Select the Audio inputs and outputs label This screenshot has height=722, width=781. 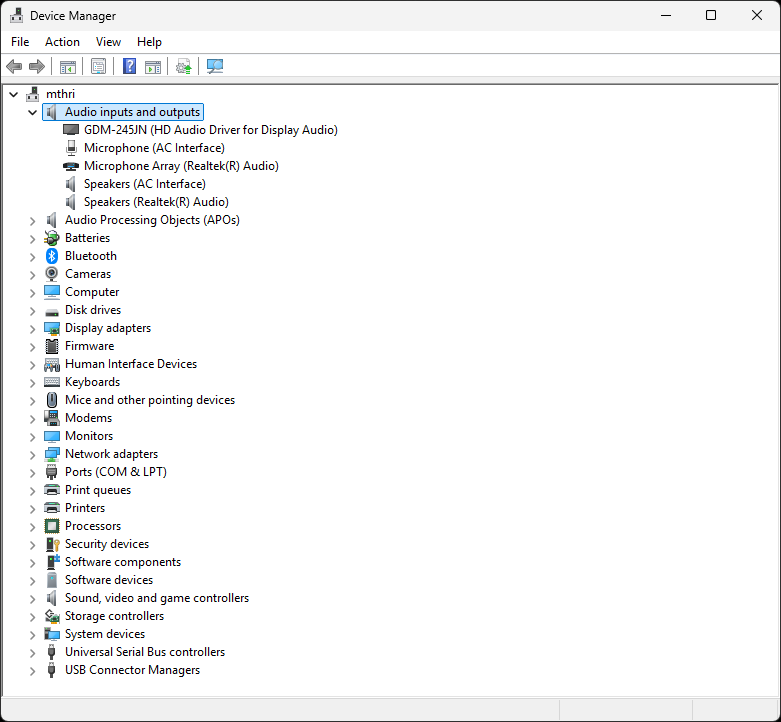132,112
